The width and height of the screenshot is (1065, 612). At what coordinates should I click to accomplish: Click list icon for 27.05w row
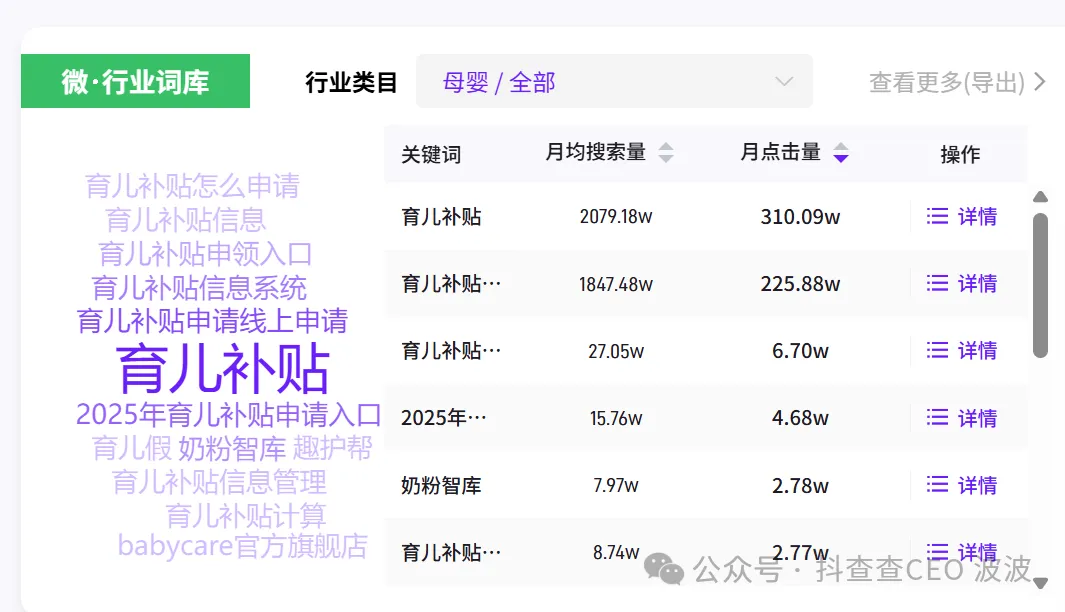[937, 350]
